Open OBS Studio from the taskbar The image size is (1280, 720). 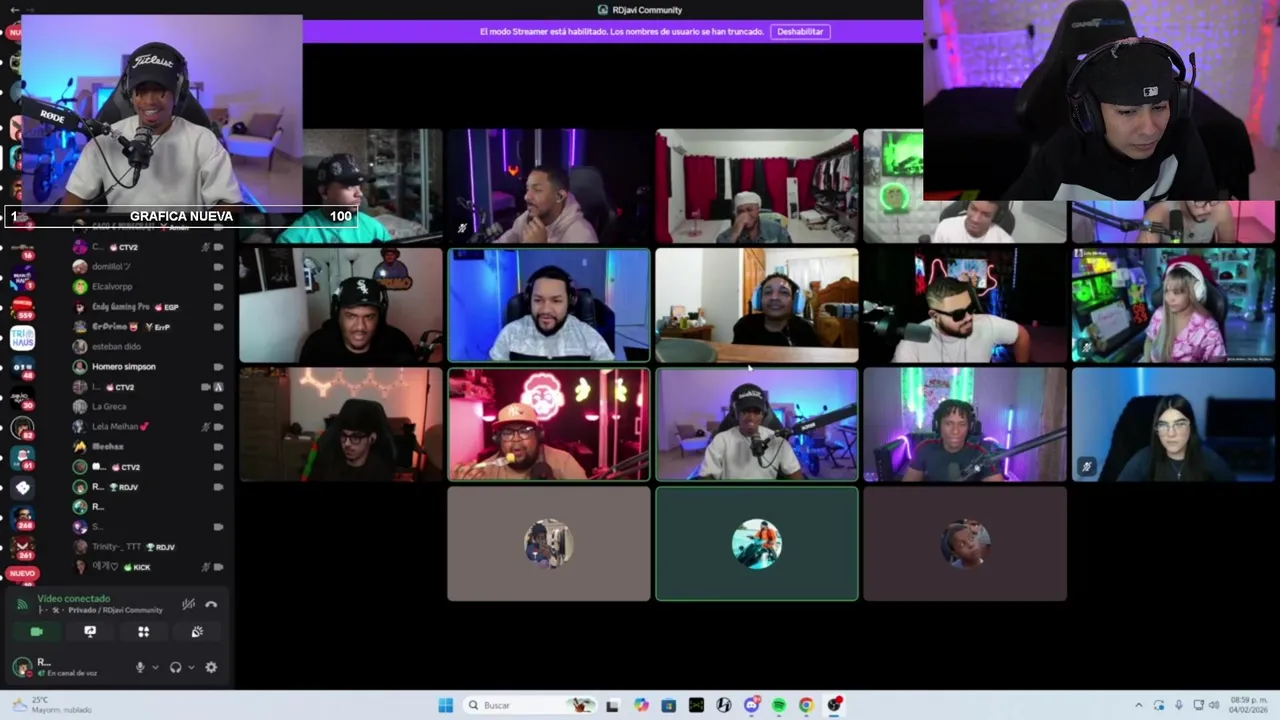834,705
